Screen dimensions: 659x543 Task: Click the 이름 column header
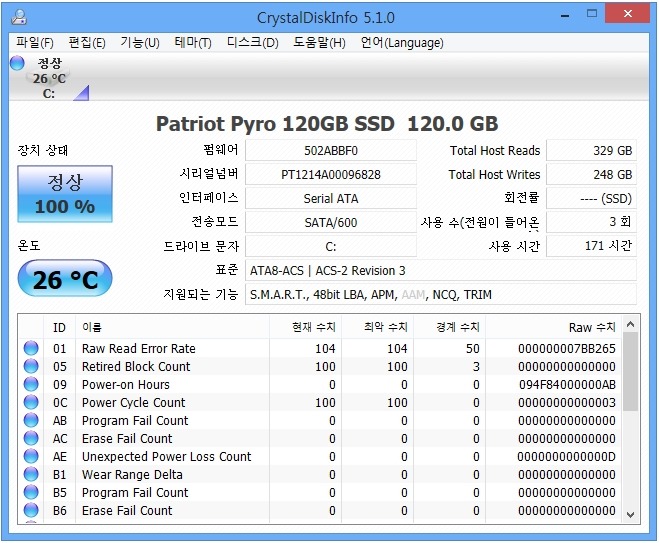coord(172,327)
